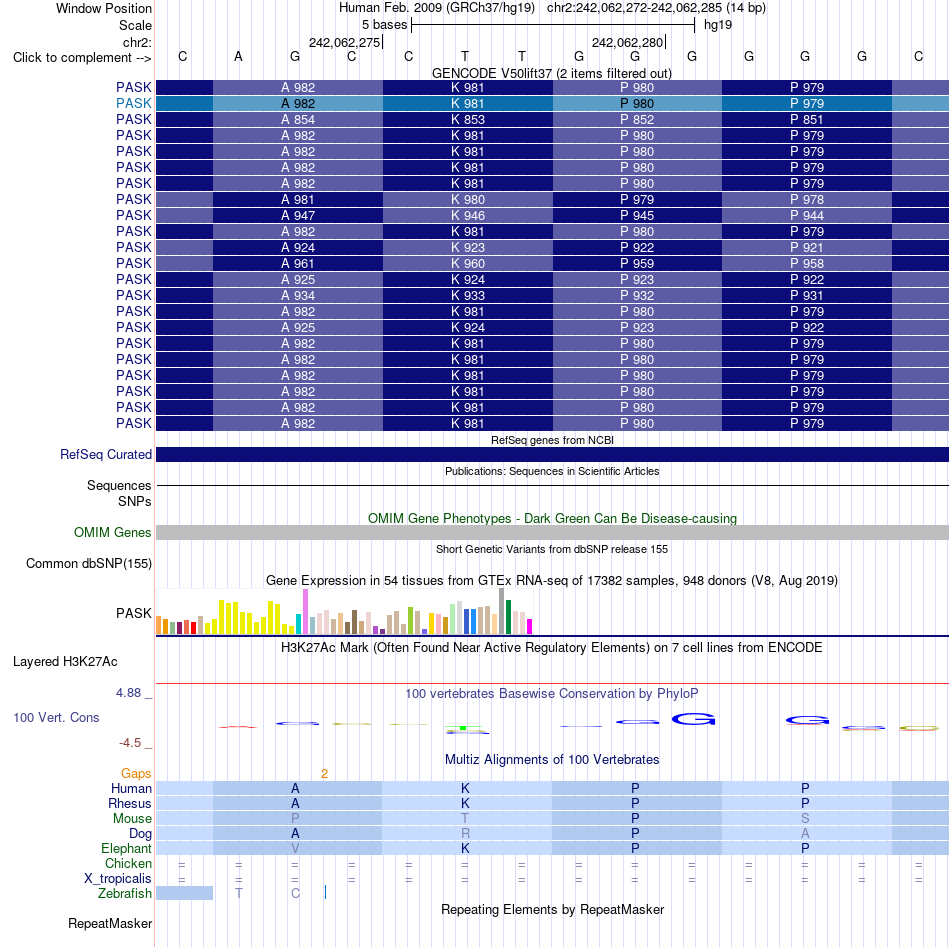The image size is (950, 947).
Task: Click codon cell 'A 961'
Action: pyautogui.click(x=298, y=264)
